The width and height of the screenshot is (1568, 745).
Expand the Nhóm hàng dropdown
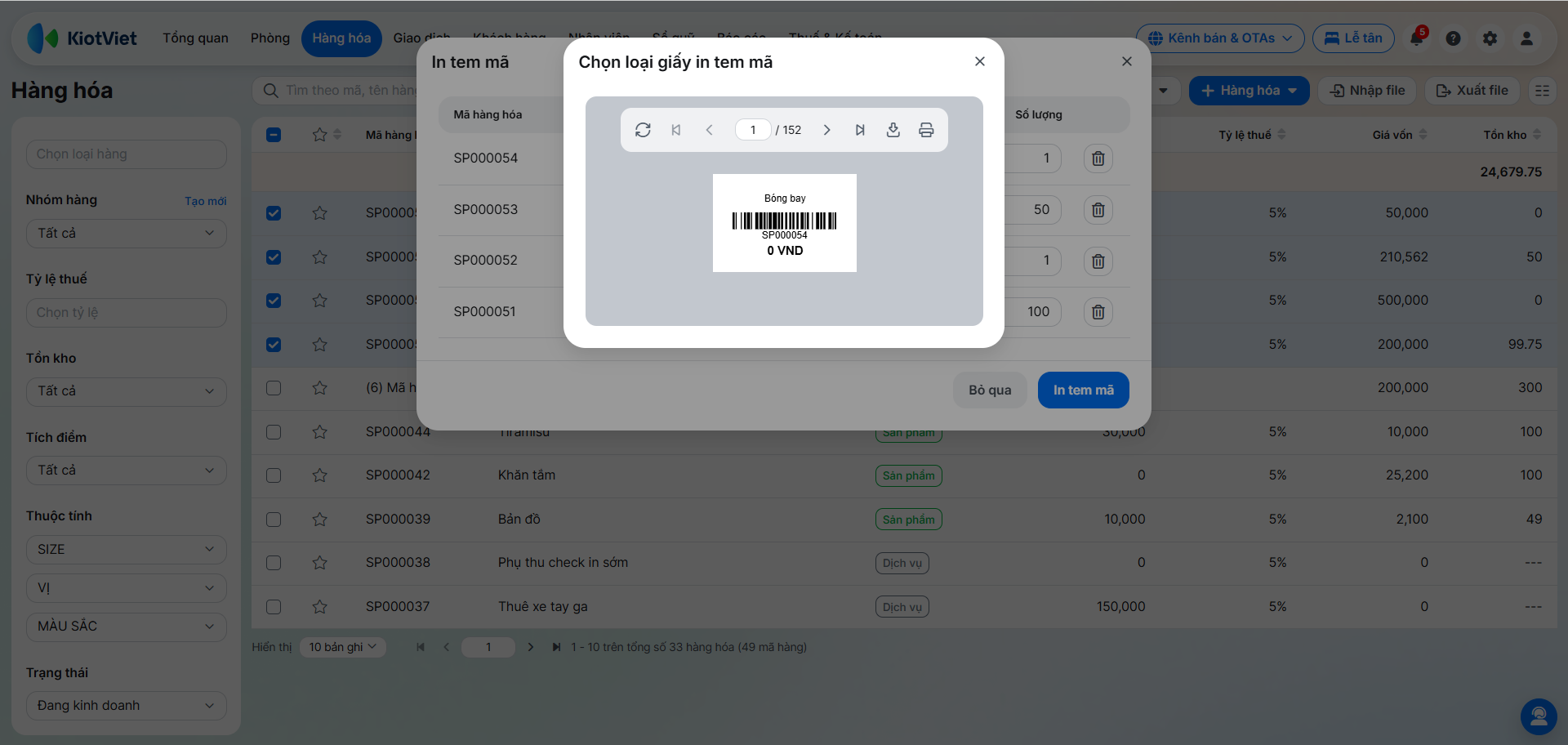[127, 234]
